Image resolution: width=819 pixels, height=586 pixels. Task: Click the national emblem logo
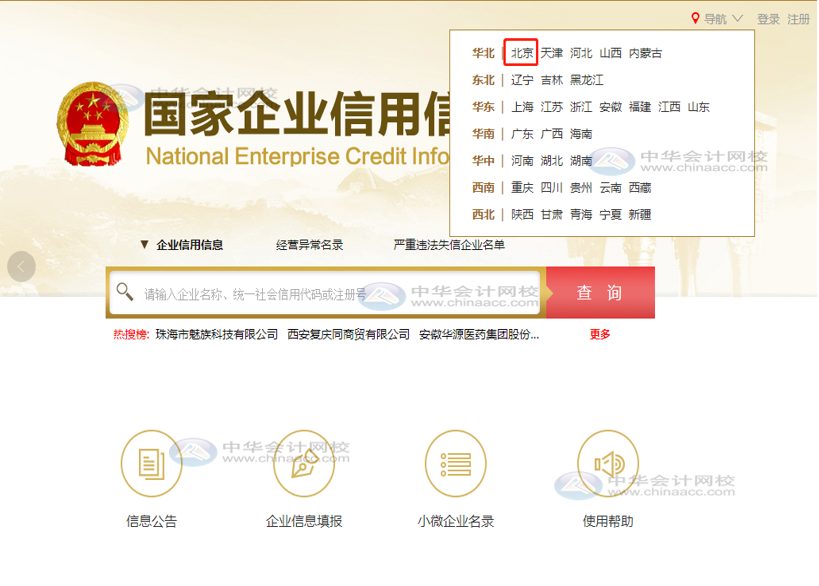[x=92, y=124]
